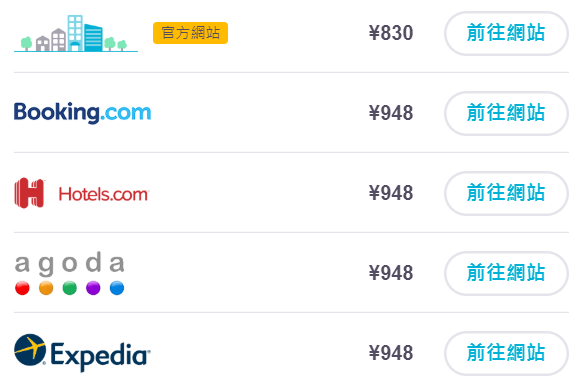The image size is (586, 387).
Task: Open Expedia via its 前往網站 button
Action: click(506, 353)
